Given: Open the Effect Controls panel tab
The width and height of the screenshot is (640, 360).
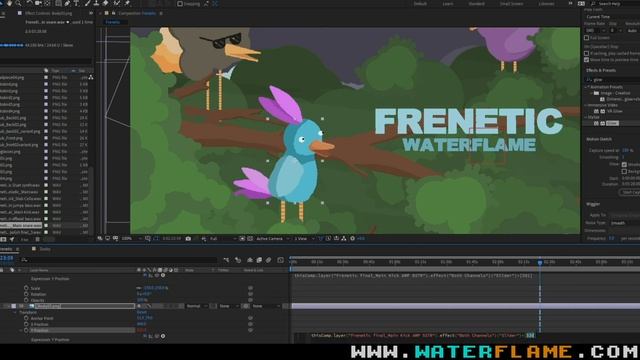Looking at the screenshot, I should (x=48, y=13).
